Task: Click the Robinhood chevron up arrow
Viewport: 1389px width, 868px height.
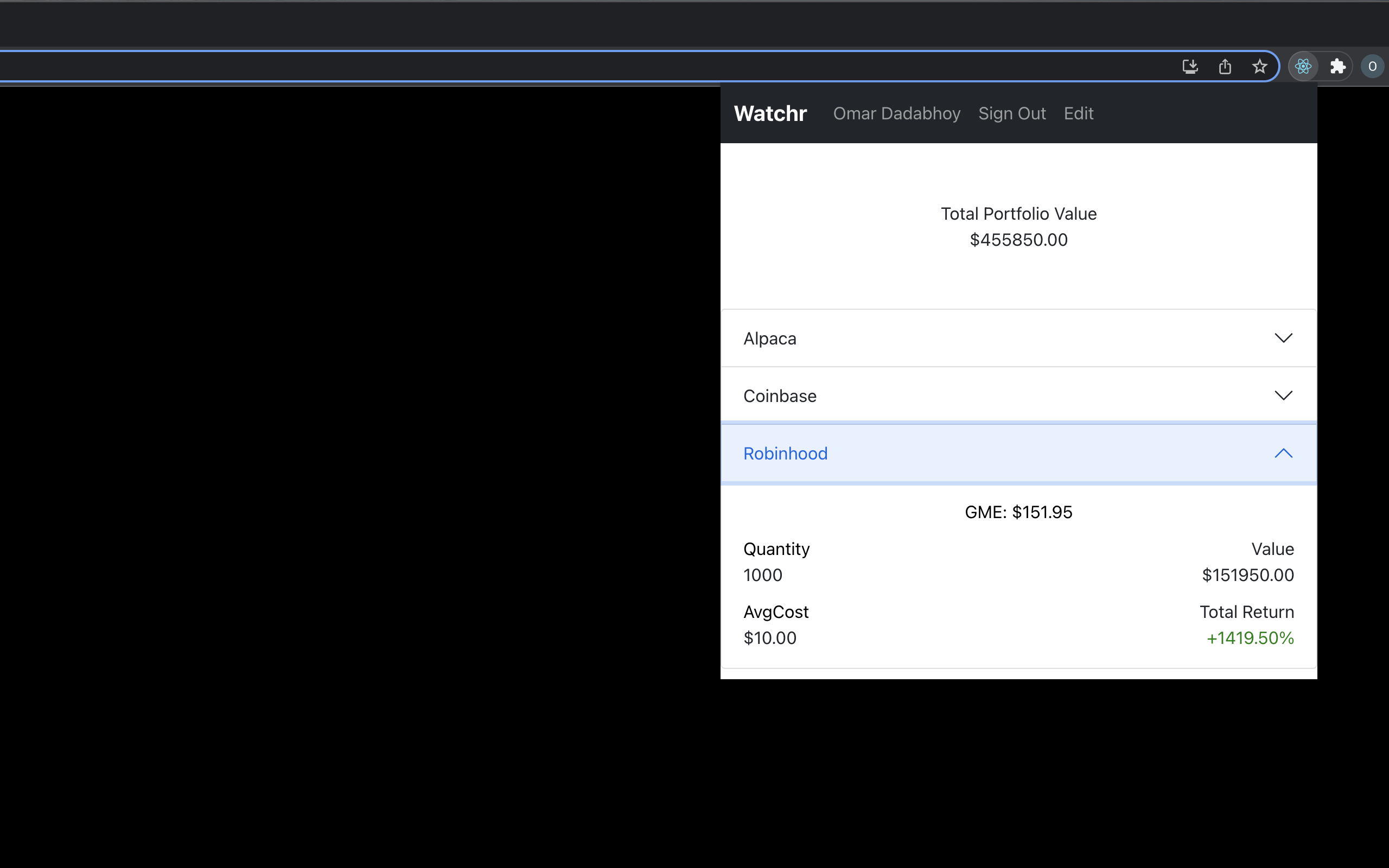Action: point(1283,453)
